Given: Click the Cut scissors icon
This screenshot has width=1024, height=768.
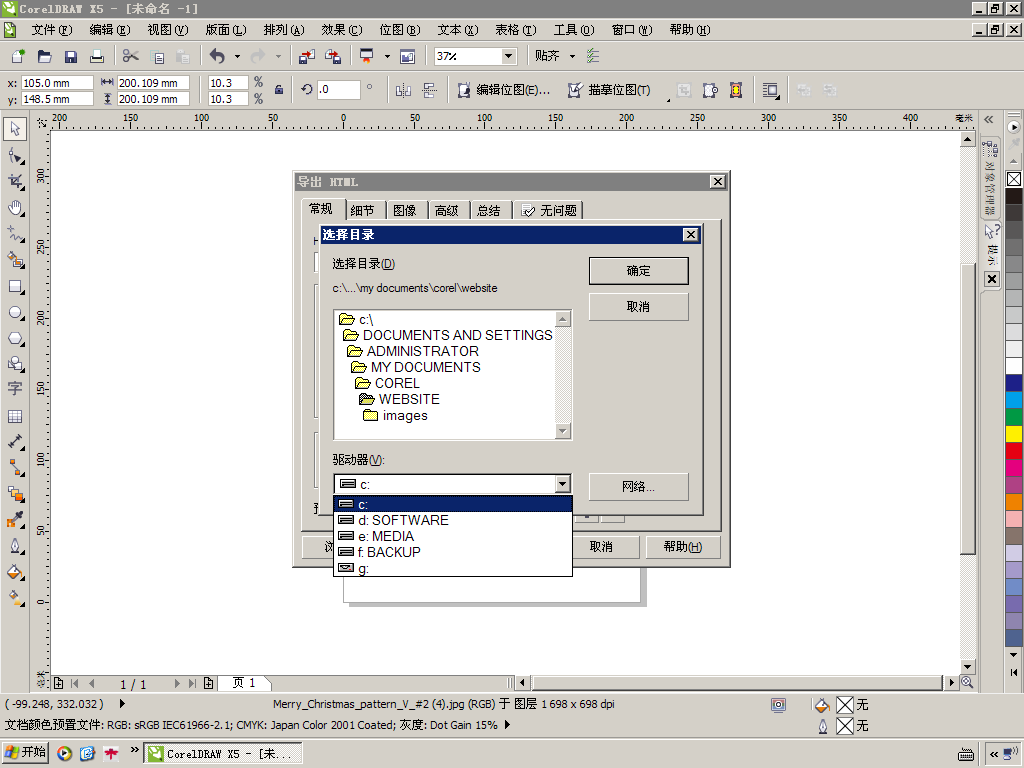Looking at the screenshot, I should pyautogui.click(x=131, y=56).
